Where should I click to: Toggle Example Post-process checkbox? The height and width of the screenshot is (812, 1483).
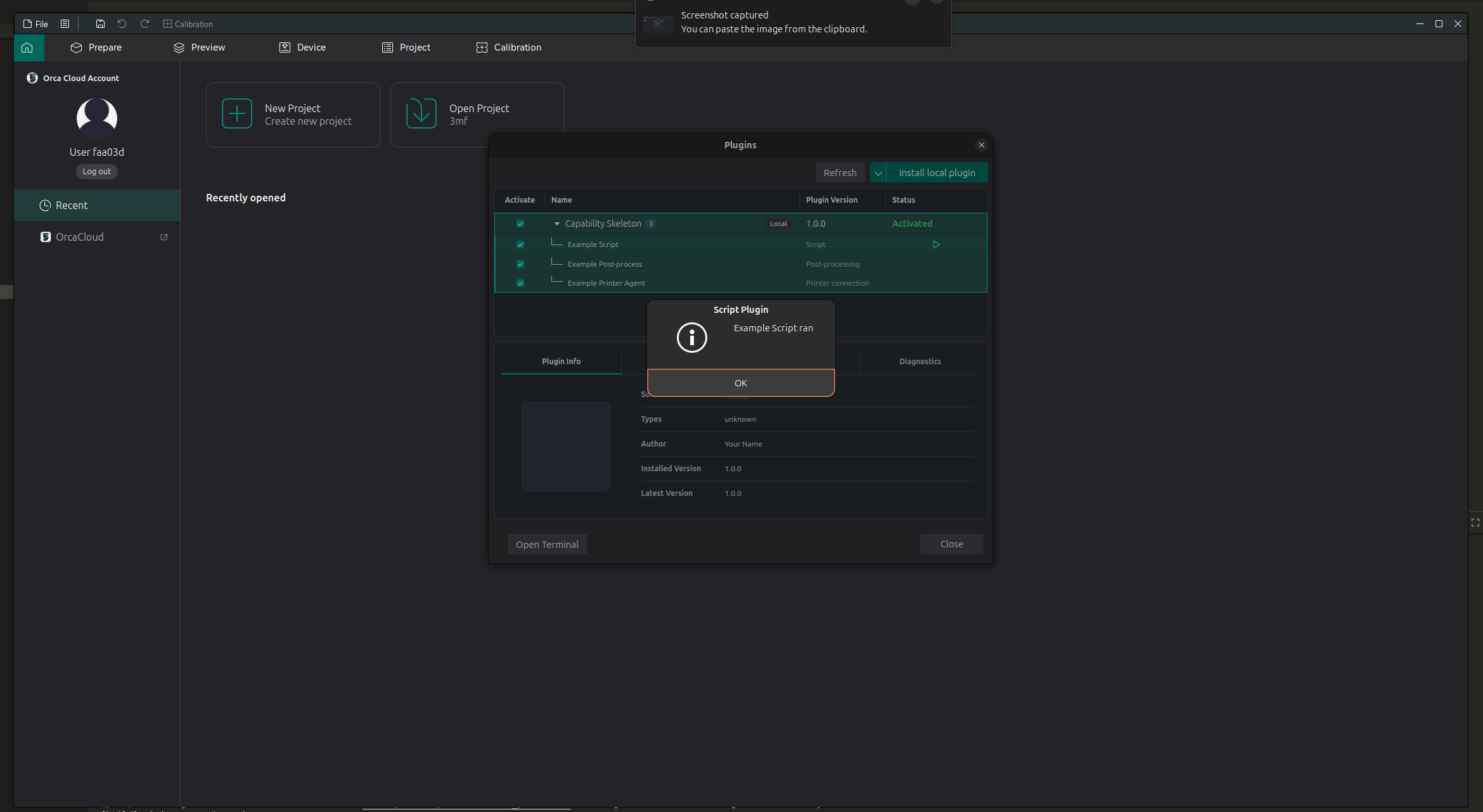pos(520,264)
